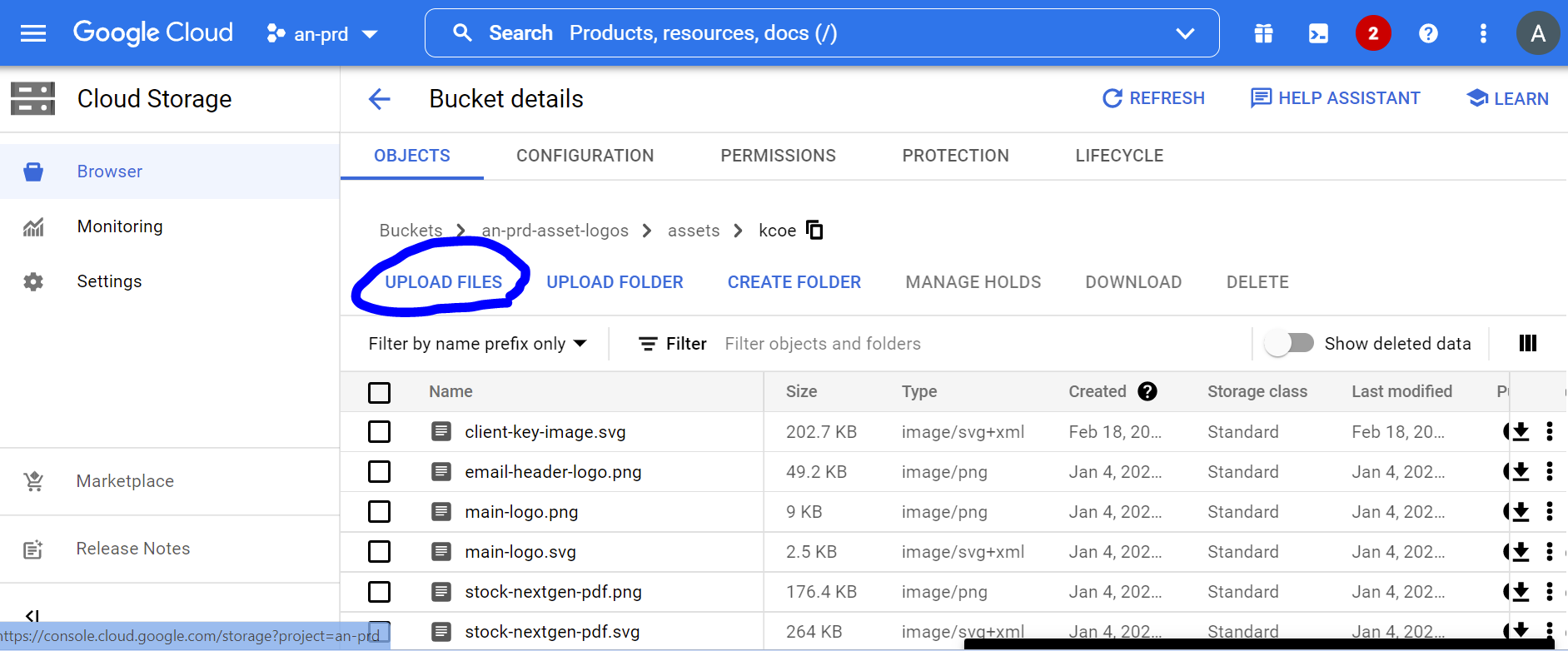Open Marketplace in the sidebar

(x=170, y=481)
